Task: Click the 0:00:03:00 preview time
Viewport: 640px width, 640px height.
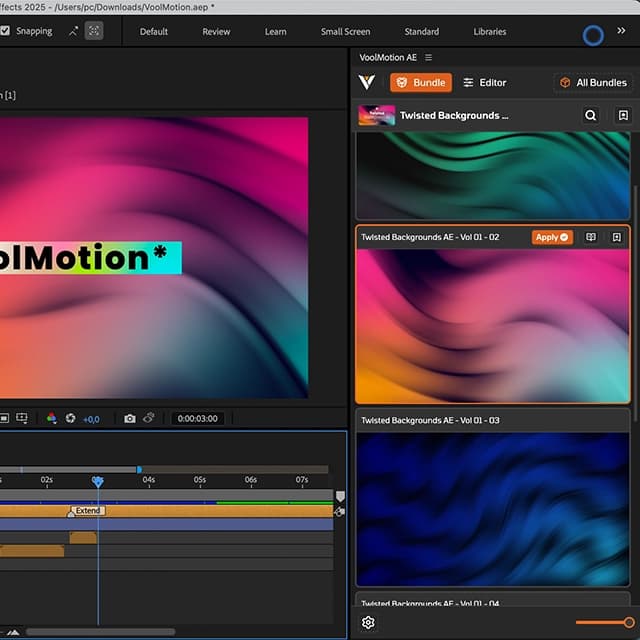Action: coord(198,419)
